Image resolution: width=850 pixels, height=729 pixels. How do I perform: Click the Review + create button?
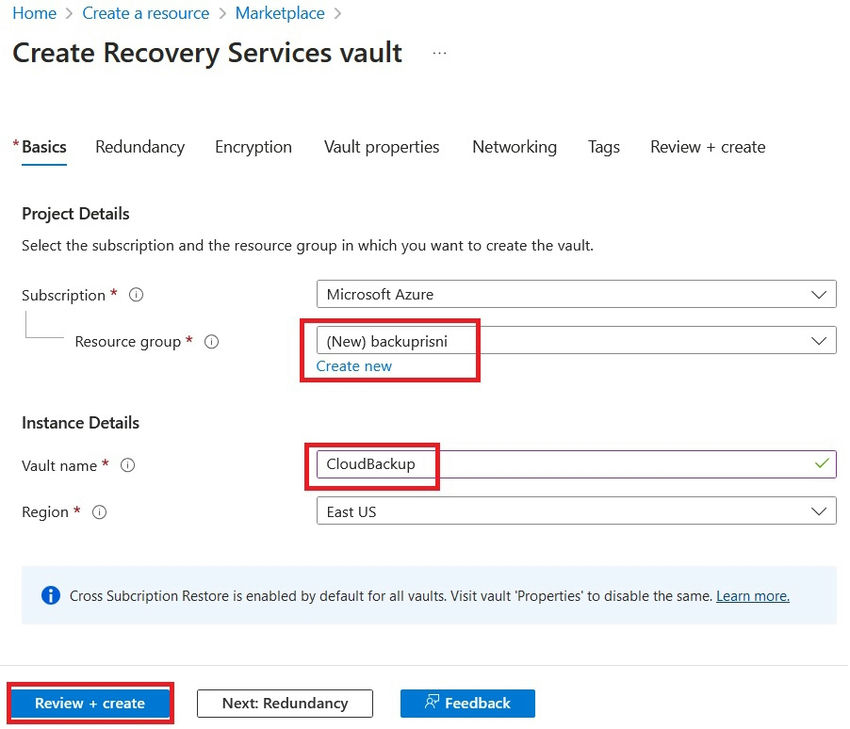[x=89, y=703]
